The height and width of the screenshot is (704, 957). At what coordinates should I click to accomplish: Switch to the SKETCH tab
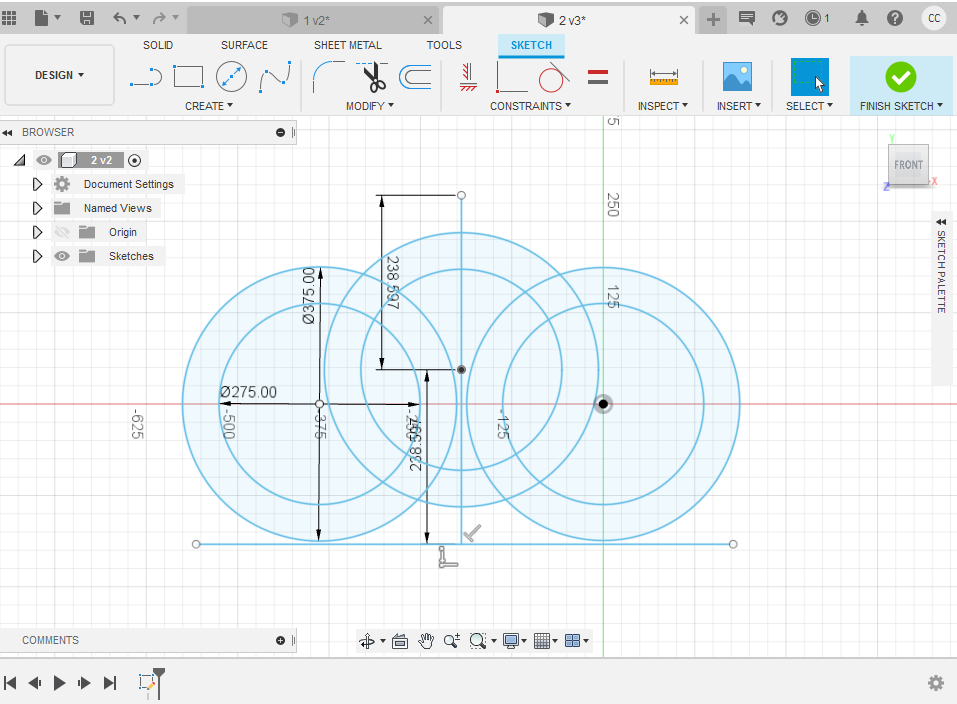point(531,45)
